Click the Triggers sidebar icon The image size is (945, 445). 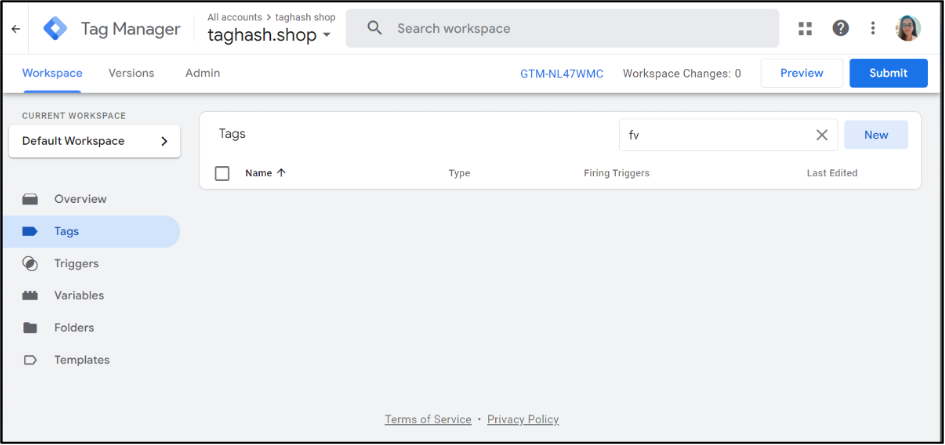[x=30, y=264]
